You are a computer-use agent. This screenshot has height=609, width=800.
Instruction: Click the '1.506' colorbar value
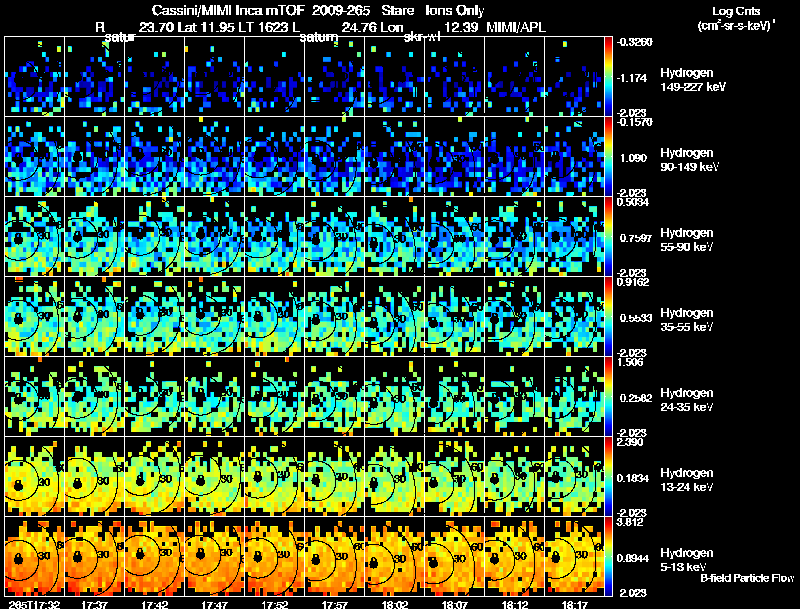click(x=630, y=362)
